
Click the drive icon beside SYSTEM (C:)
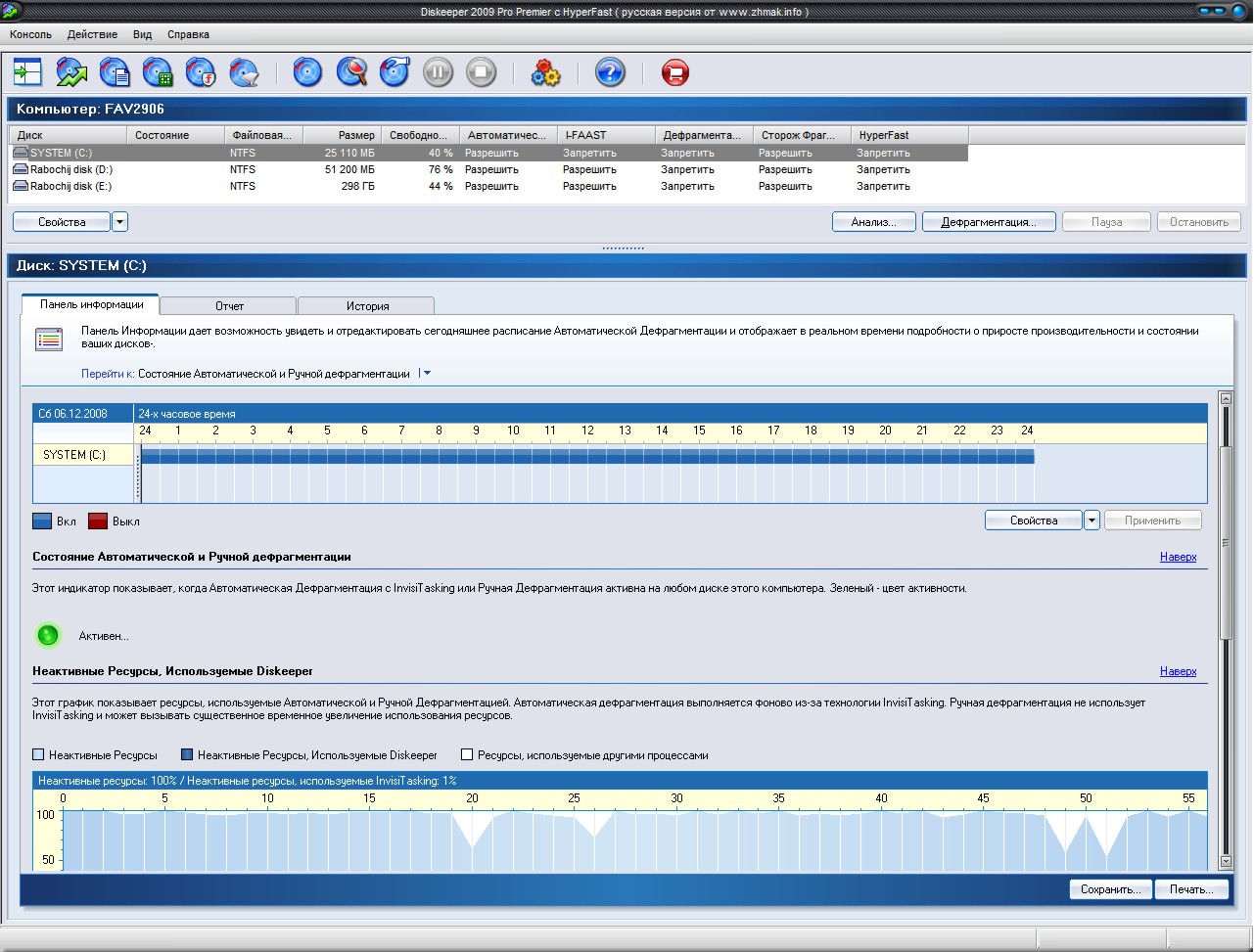click(21, 154)
